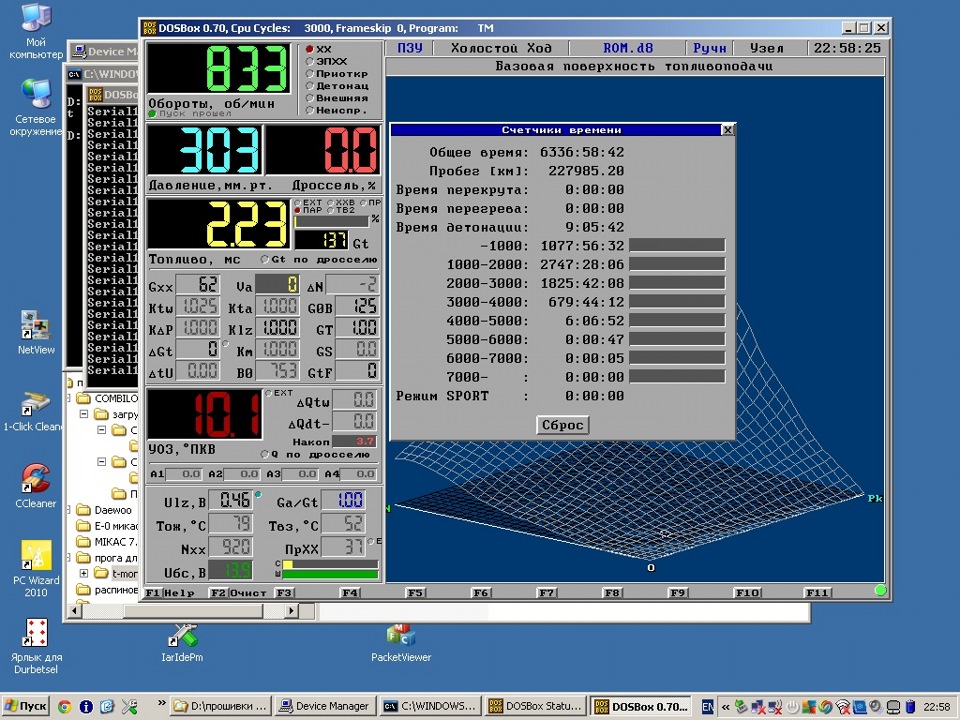This screenshot has height=720, width=960.
Task: Select the ЭПХХ mode radio button
Action: pyautogui.click(x=310, y=61)
